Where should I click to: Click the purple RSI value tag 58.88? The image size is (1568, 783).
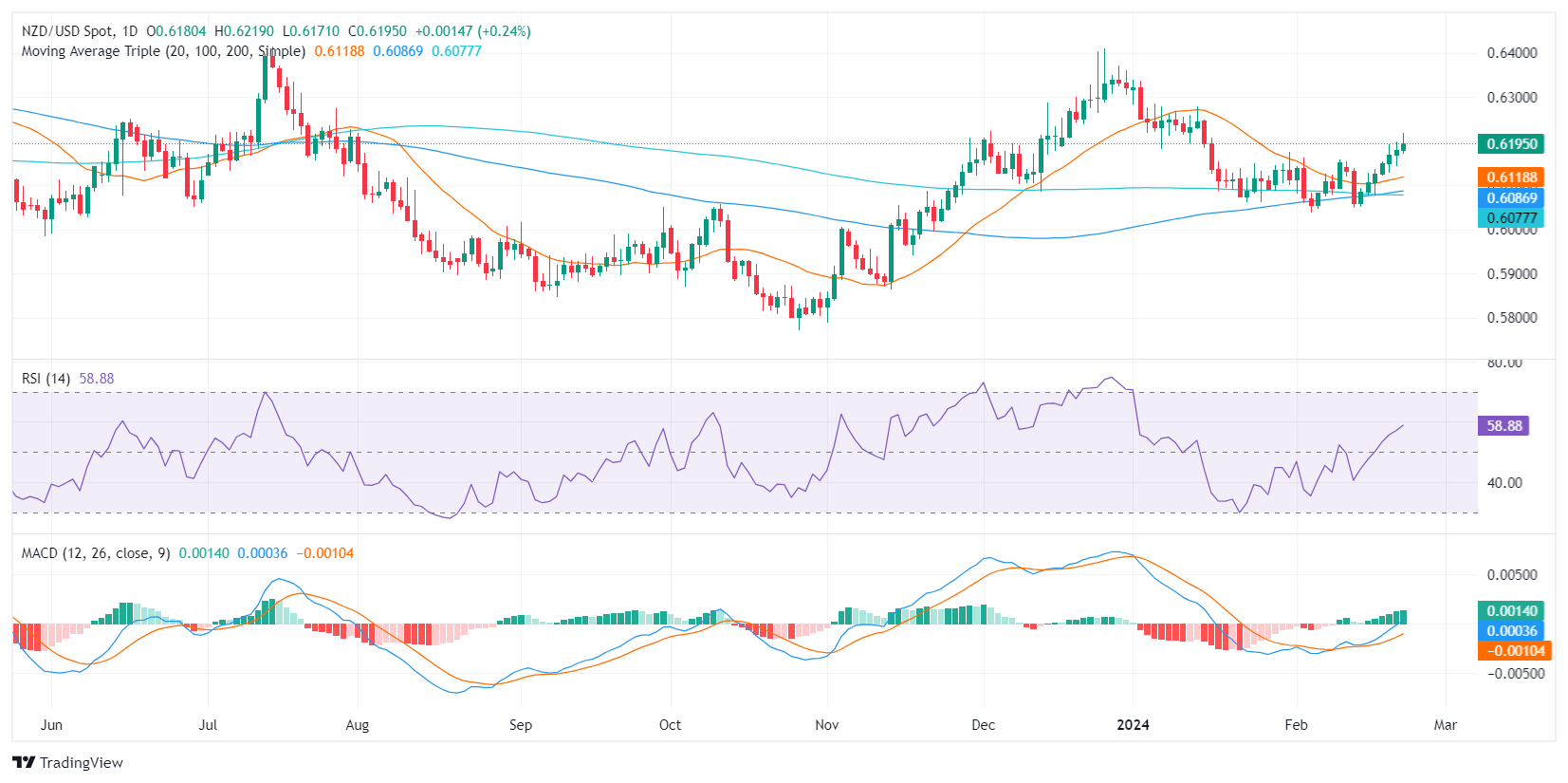coord(1503,426)
